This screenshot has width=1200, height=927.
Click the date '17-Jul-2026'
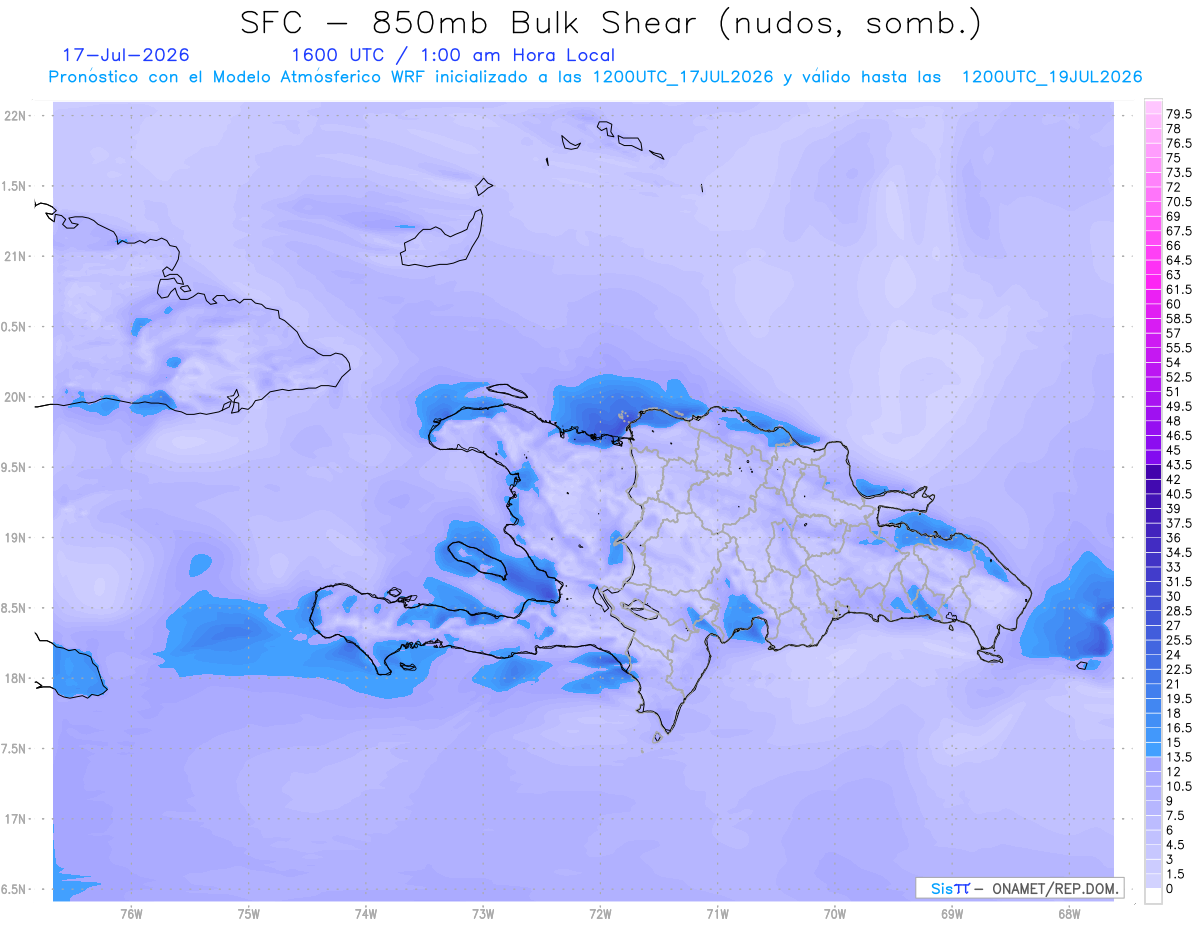point(126,55)
